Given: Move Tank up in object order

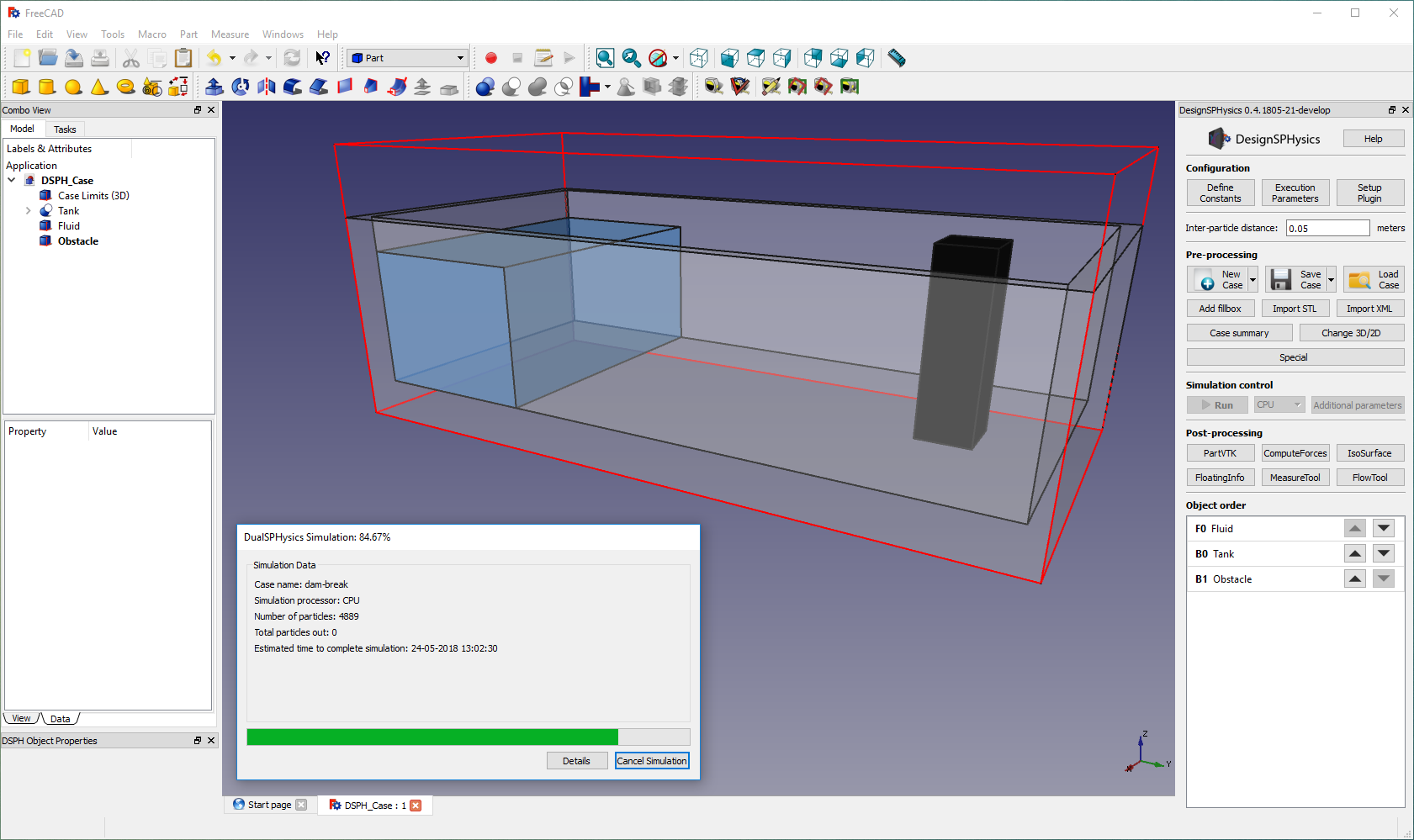Looking at the screenshot, I should (1355, 553).
